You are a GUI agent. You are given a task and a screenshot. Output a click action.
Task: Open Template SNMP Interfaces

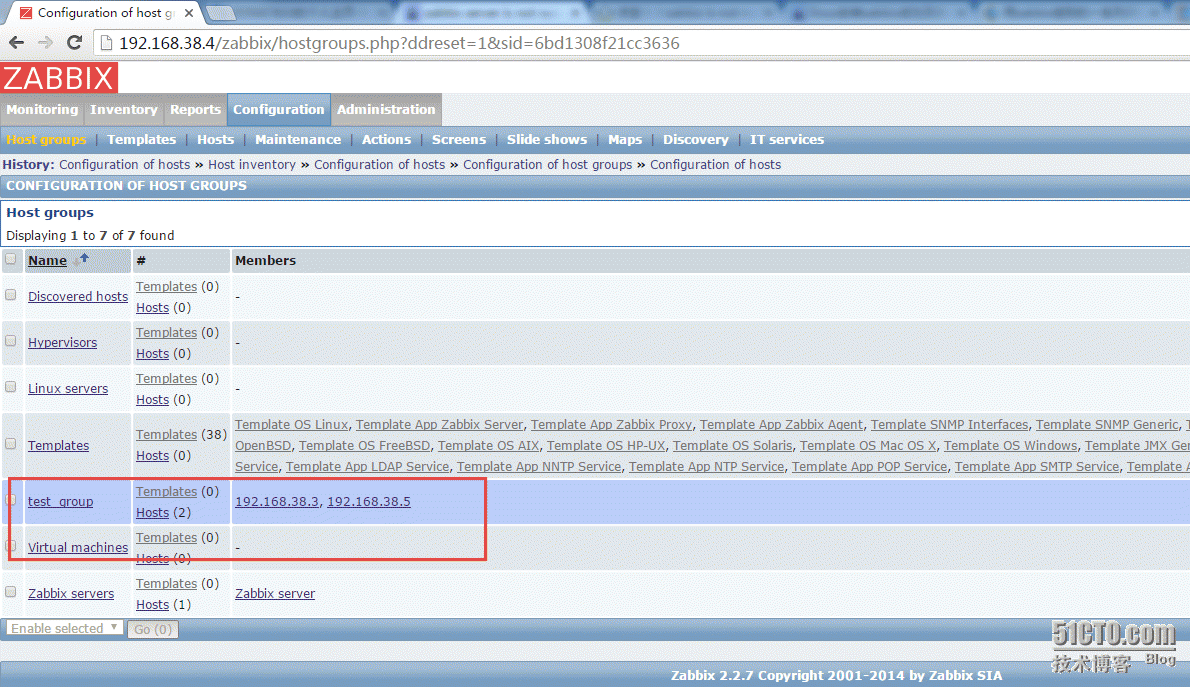pos(949,425)
